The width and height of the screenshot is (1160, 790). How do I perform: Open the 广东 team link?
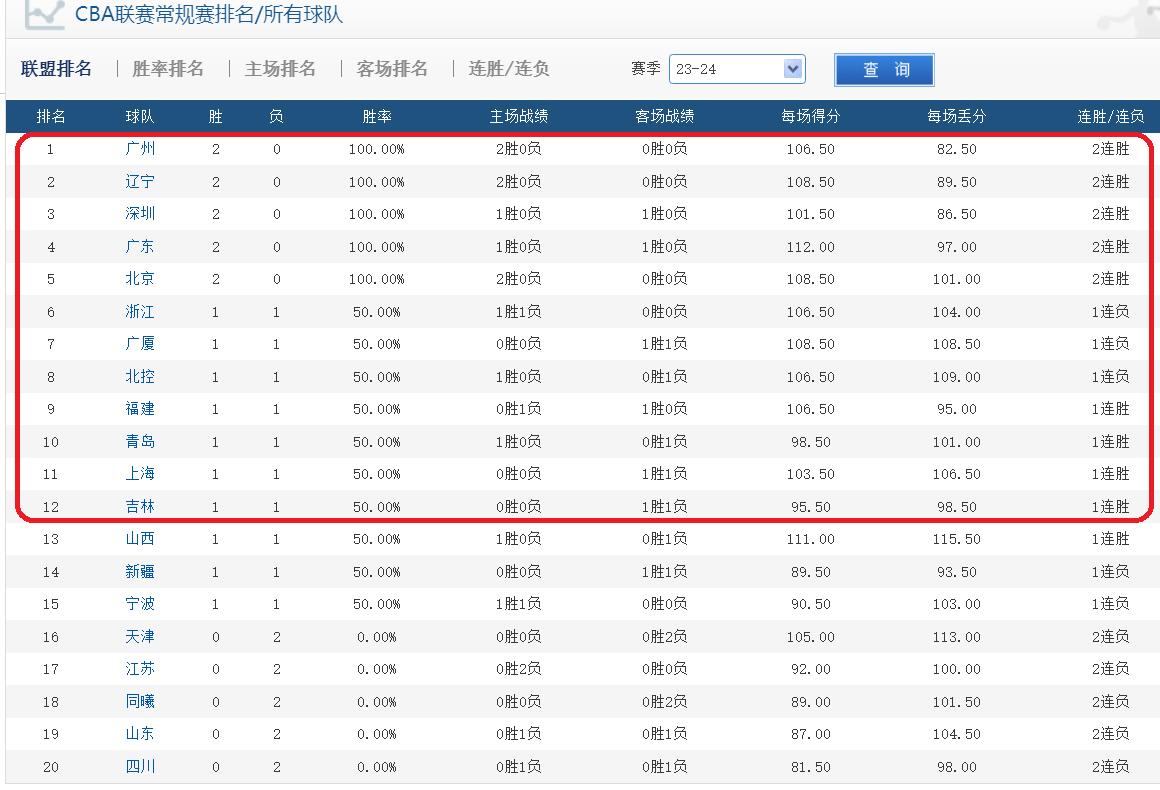pyautogui.click(x=140, y=246)
